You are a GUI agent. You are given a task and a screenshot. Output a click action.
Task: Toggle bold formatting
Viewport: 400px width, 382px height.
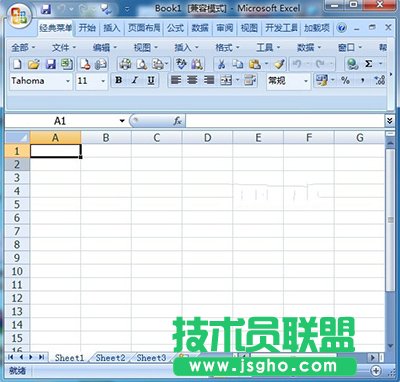pos(118,80)
